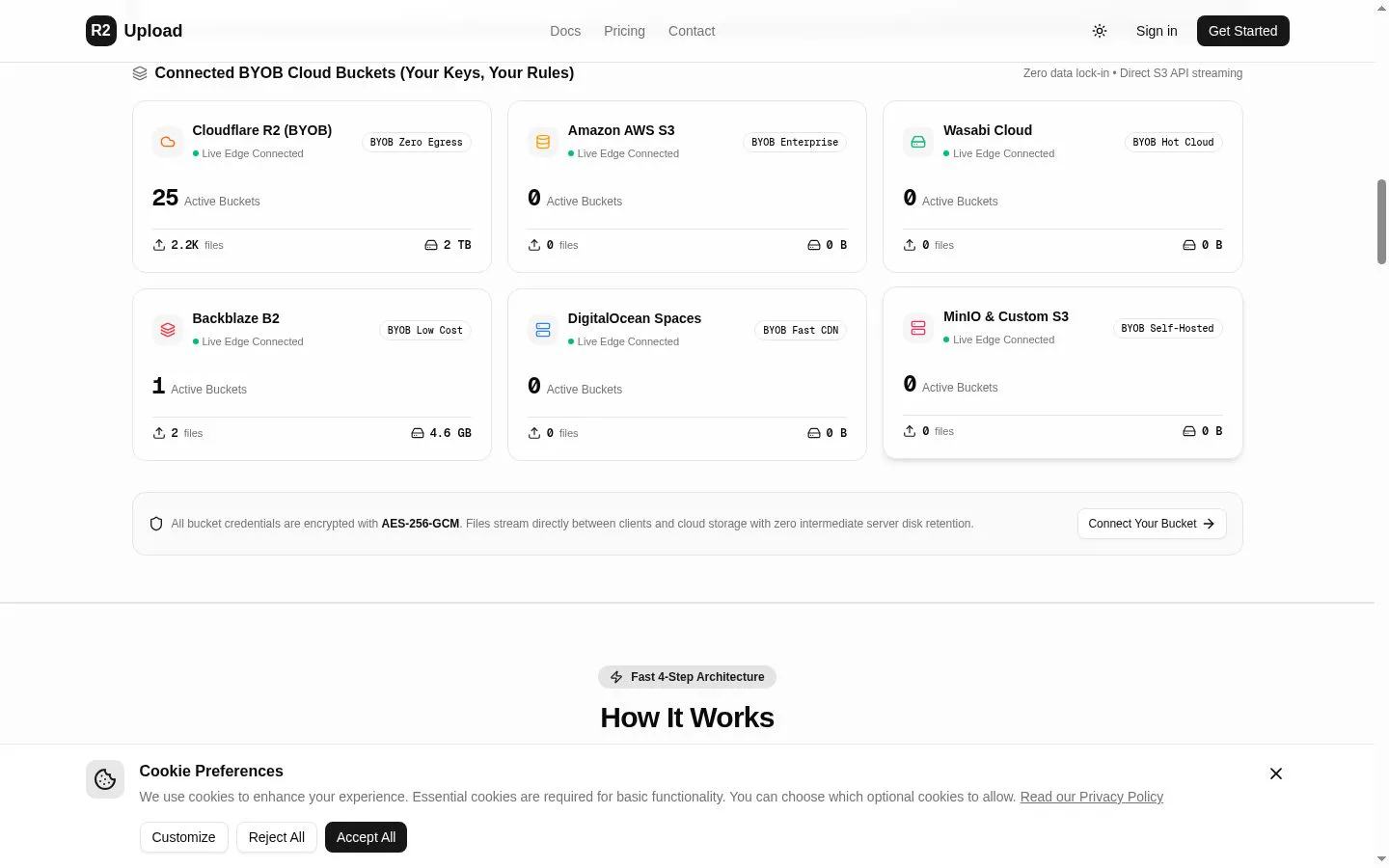Click the upload icon in Cloudflare R2 card

159,245
